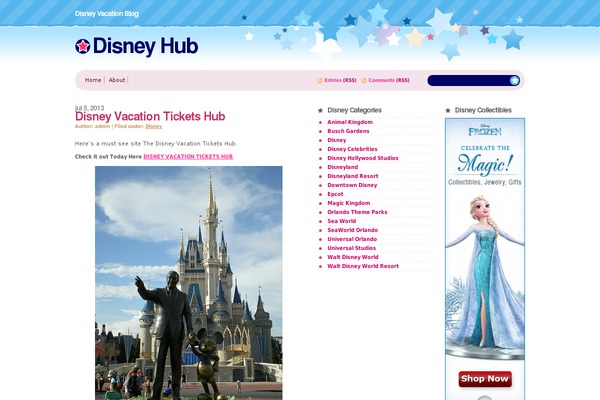Open the Disney Celebrities category

352,149
